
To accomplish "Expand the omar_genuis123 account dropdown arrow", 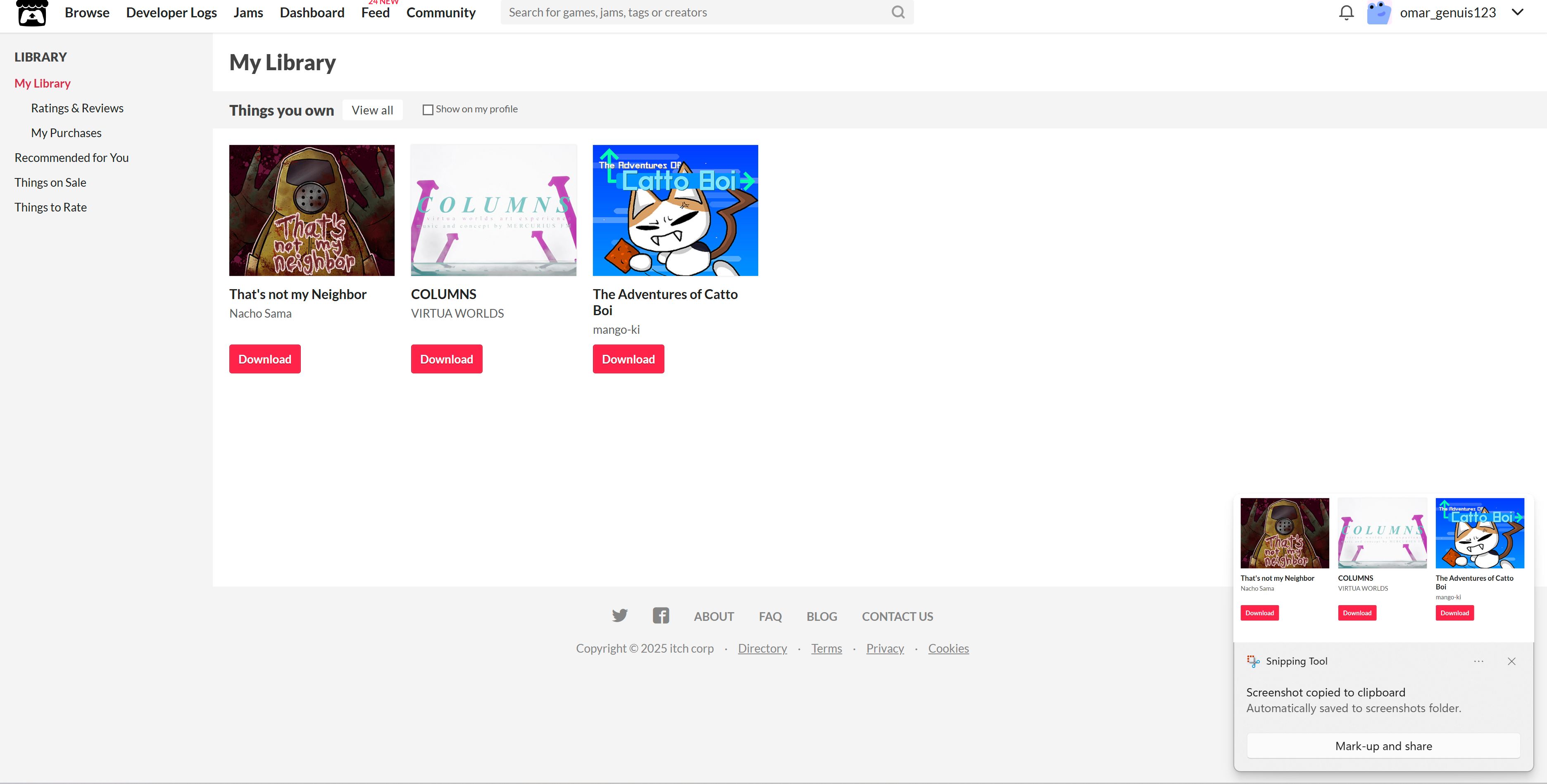I will (x=1518, y=13).
